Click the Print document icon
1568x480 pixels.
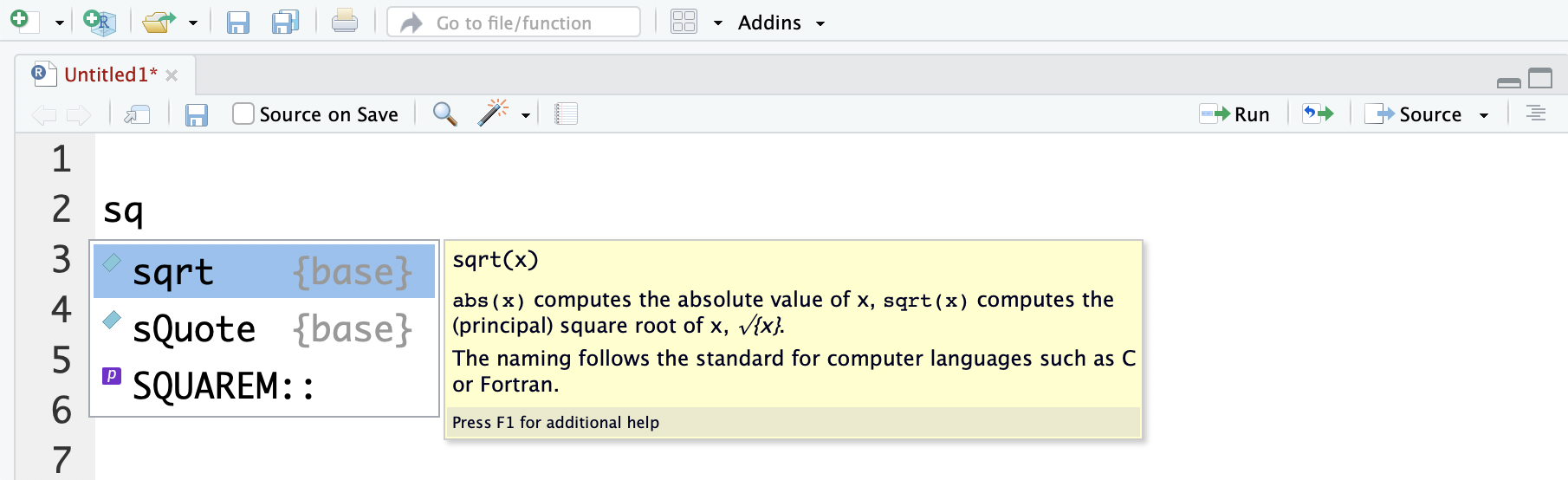coord(344,22)
